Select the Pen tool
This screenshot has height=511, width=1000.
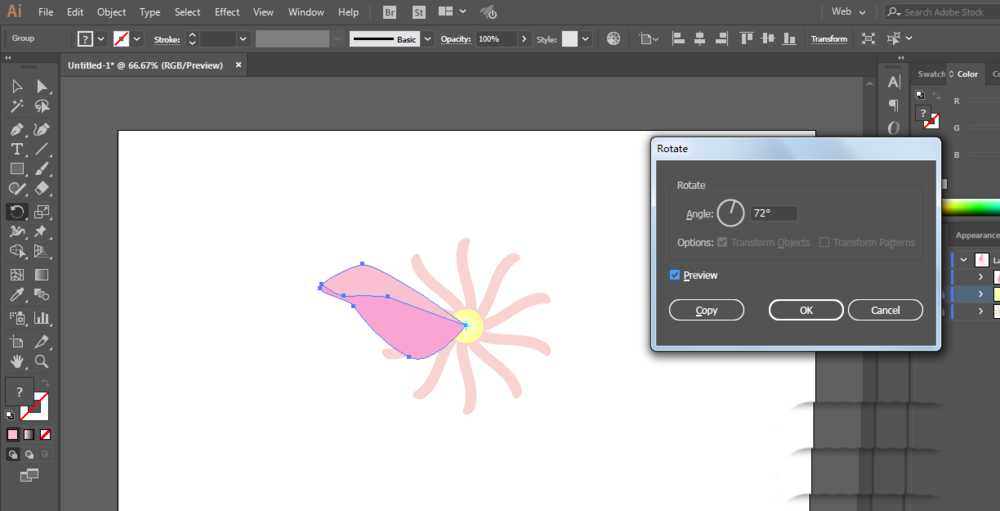[x=17, y=130]
